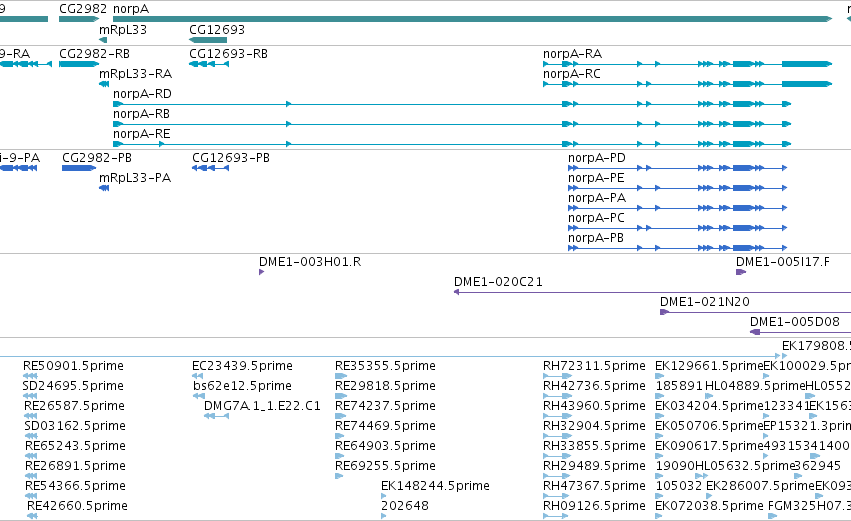The image size is (851, 521).
Task: Click the DME1-005I17.F marker glyph
Action: point(741,272)
